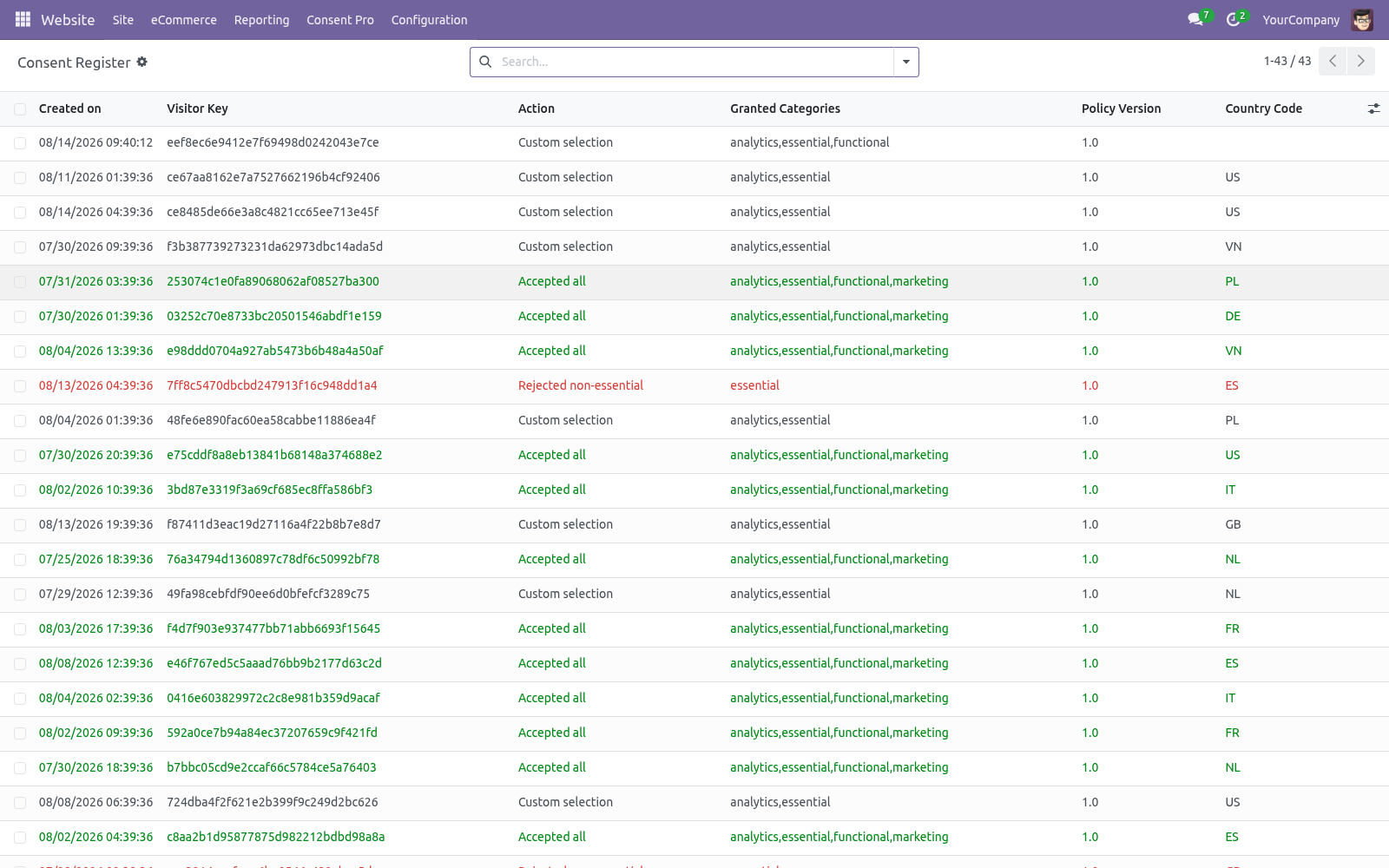Check the row with country GB
The image size is (1389, 868).
click(x=20, y=525)
